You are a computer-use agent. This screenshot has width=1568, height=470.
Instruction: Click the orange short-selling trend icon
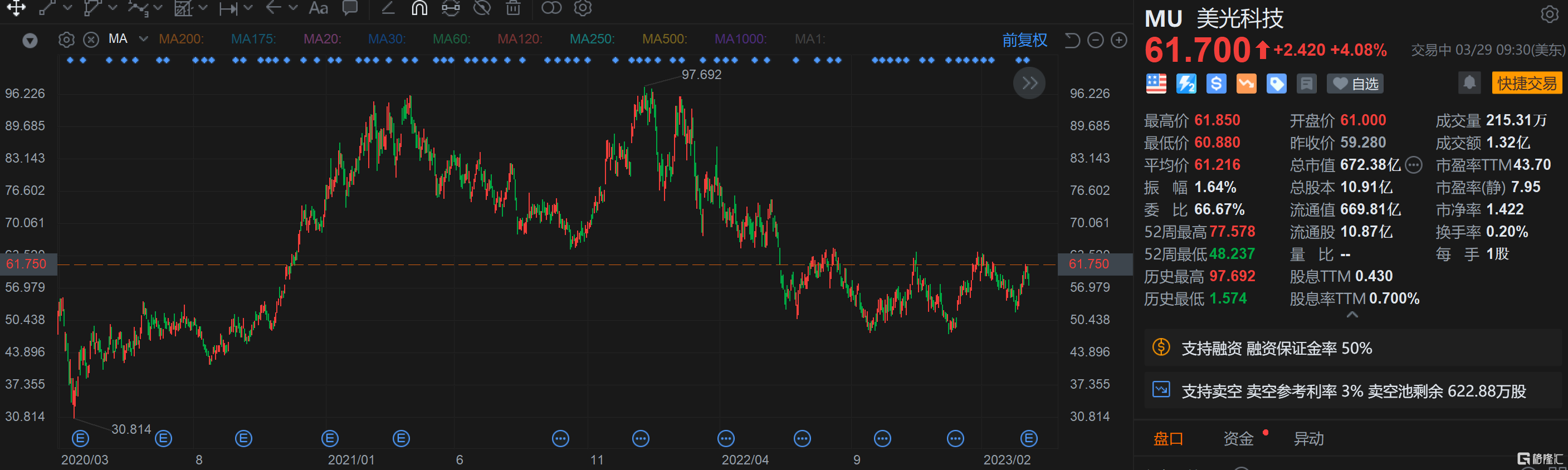pos(1246,84)
